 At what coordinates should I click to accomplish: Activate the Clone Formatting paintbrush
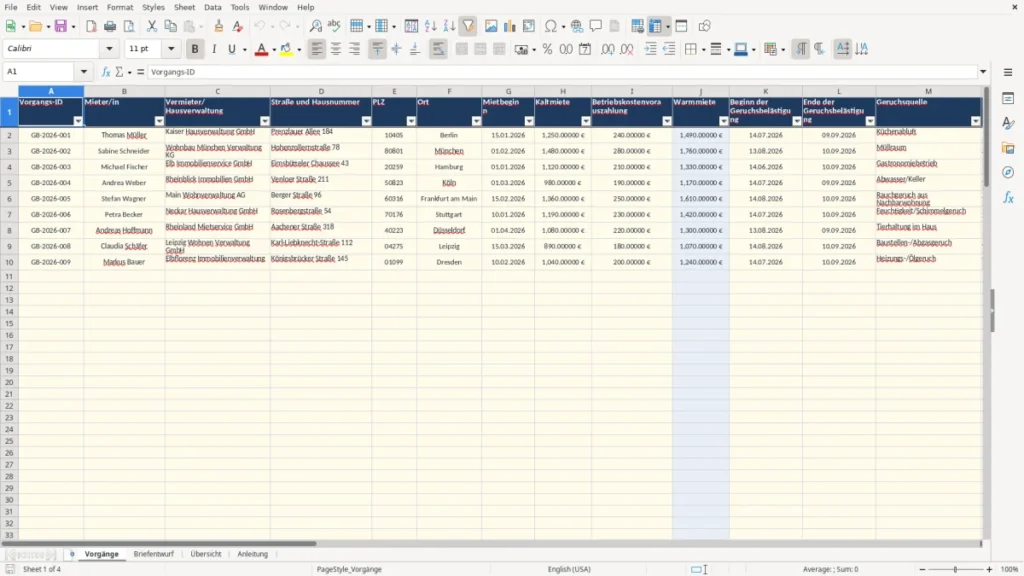[x=219, y=26]
